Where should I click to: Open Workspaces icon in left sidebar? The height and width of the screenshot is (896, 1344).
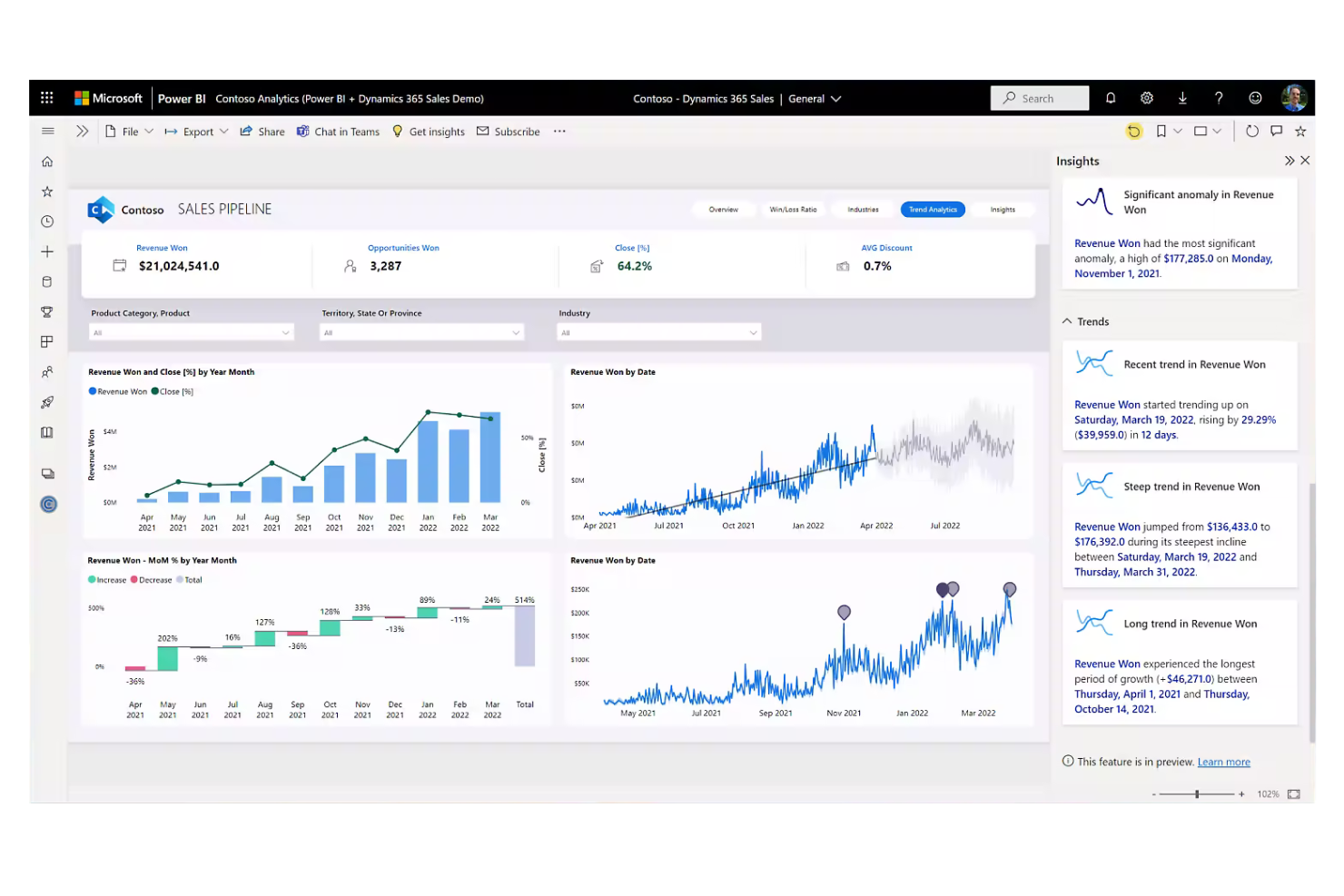[47, 474]
